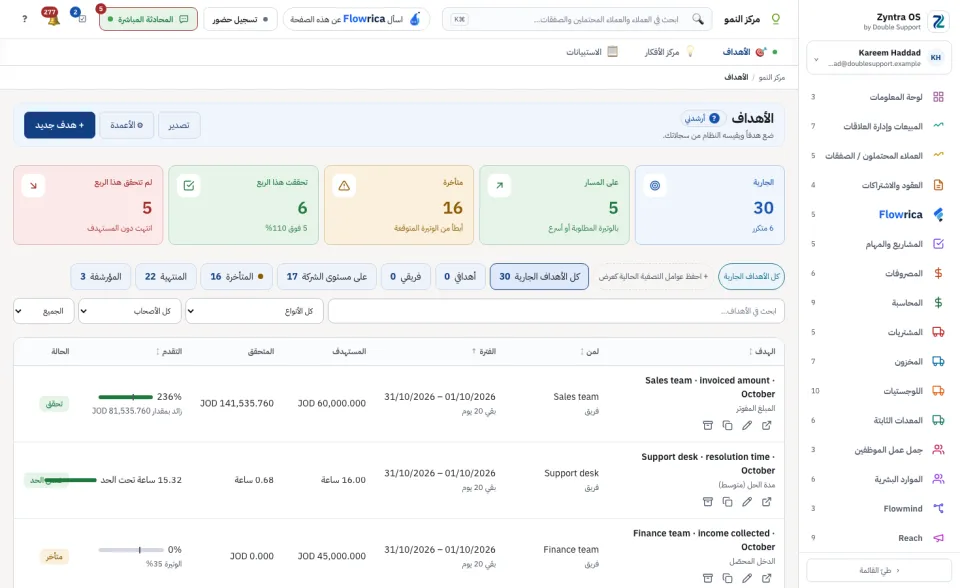Select على مستوى الشركة 17 filter tab
960x588 pixels.
(x=326, y=277)
